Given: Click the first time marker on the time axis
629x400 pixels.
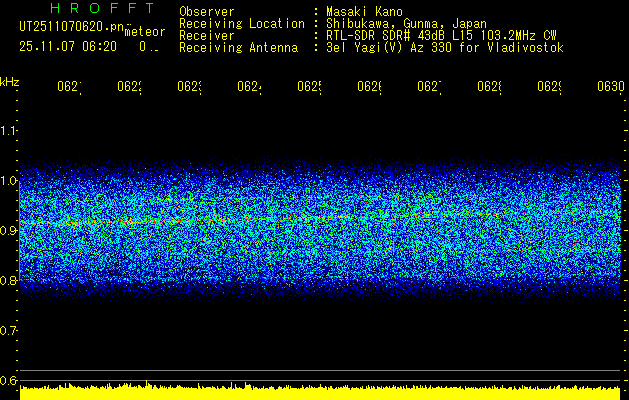Looking at the screenshot, I should point(69,87).
